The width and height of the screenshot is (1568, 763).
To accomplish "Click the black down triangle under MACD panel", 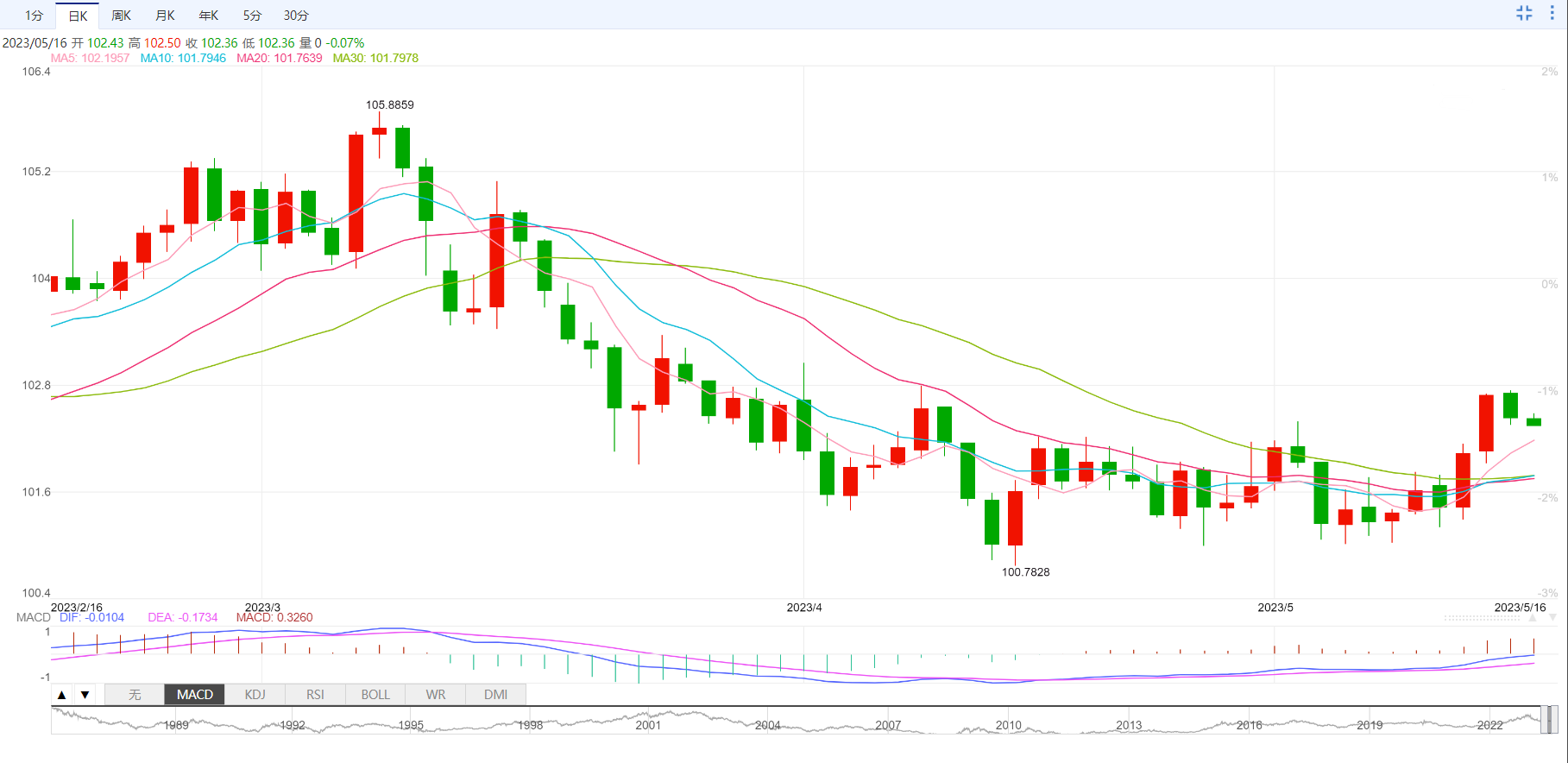I will (x=85, y=695).
